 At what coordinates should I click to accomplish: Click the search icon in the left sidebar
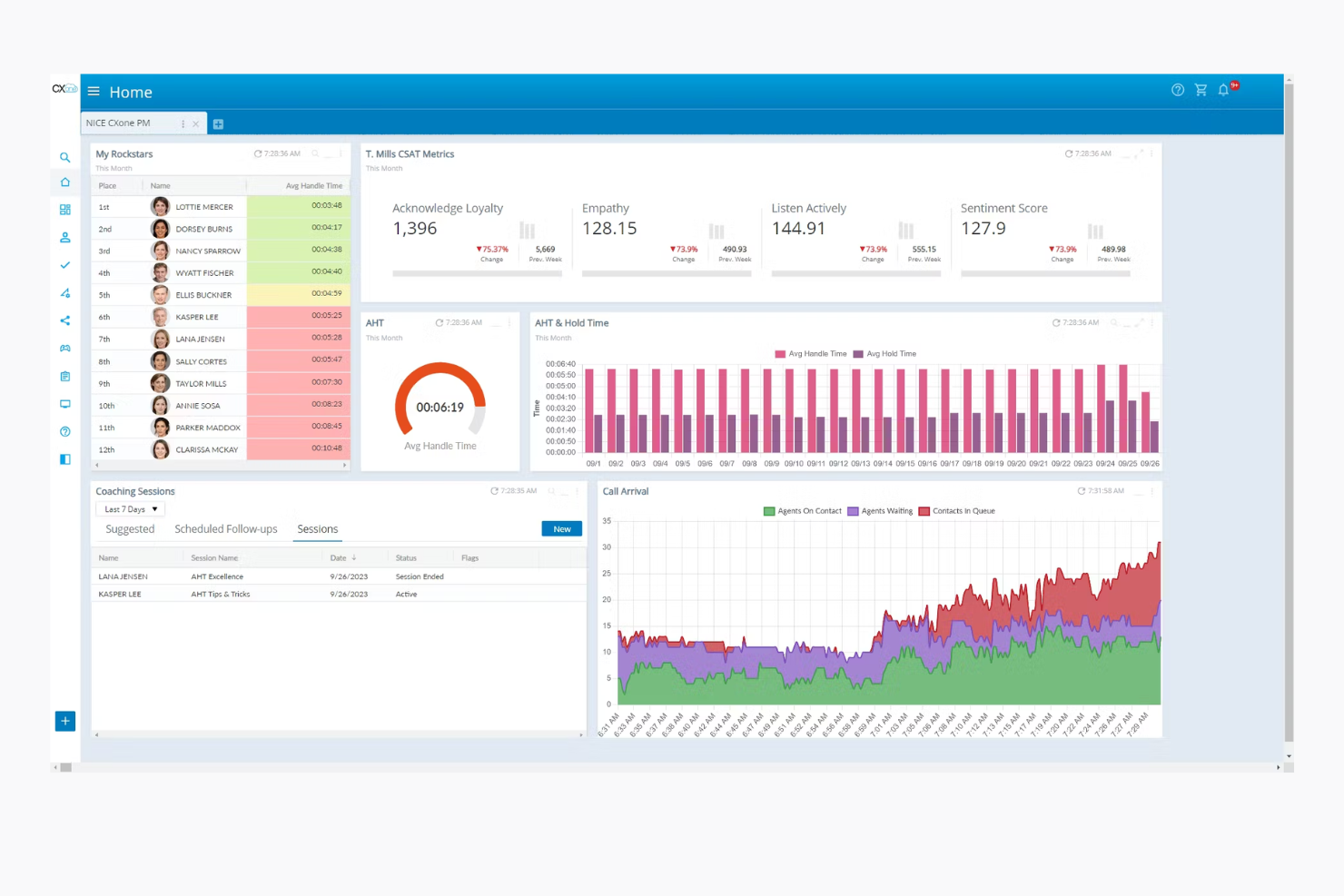click(65, 158)
